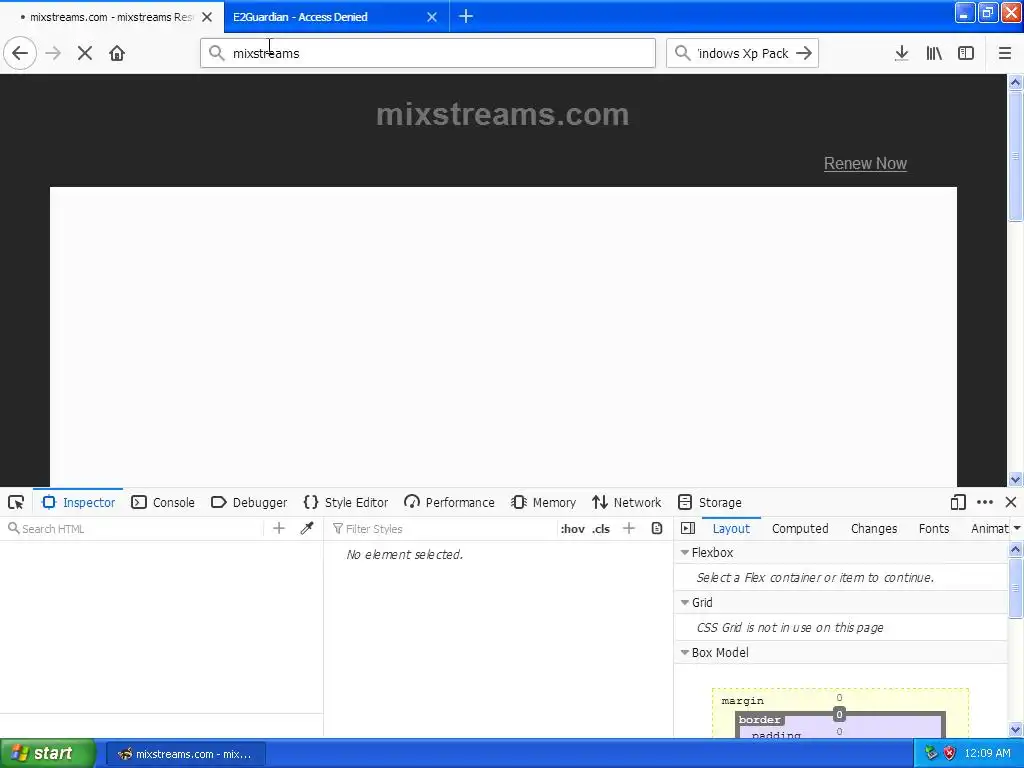Open the devtools three-dots options menu
Screen dimensions: 1024x768
[985, 502]
